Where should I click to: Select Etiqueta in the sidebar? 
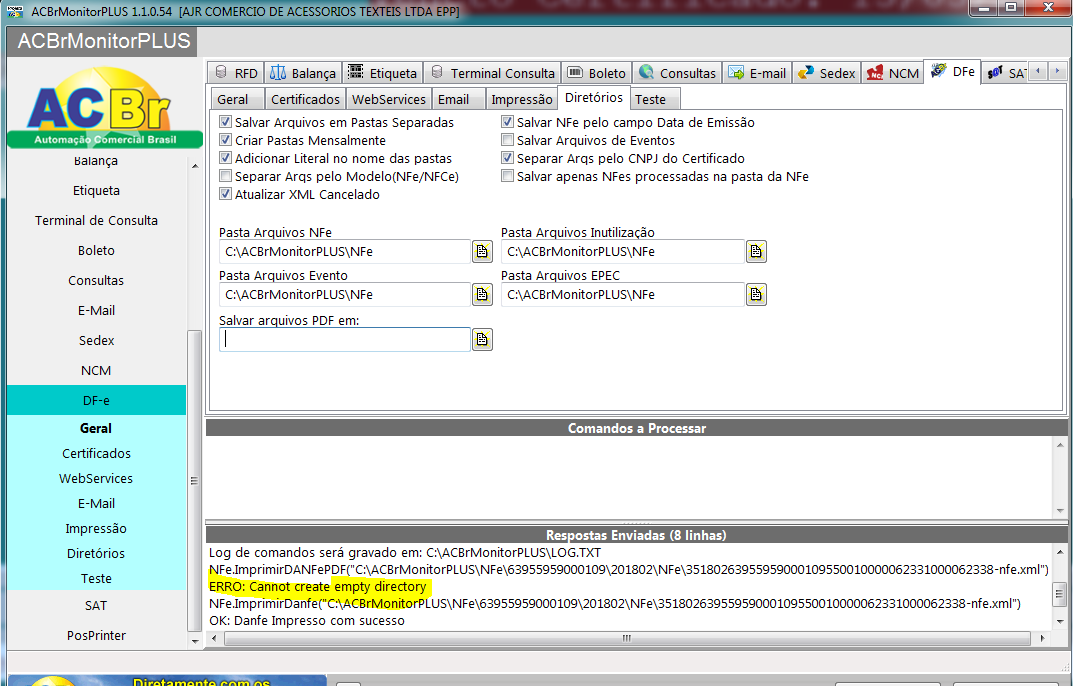pyautogui.click(x=96, y=190)
